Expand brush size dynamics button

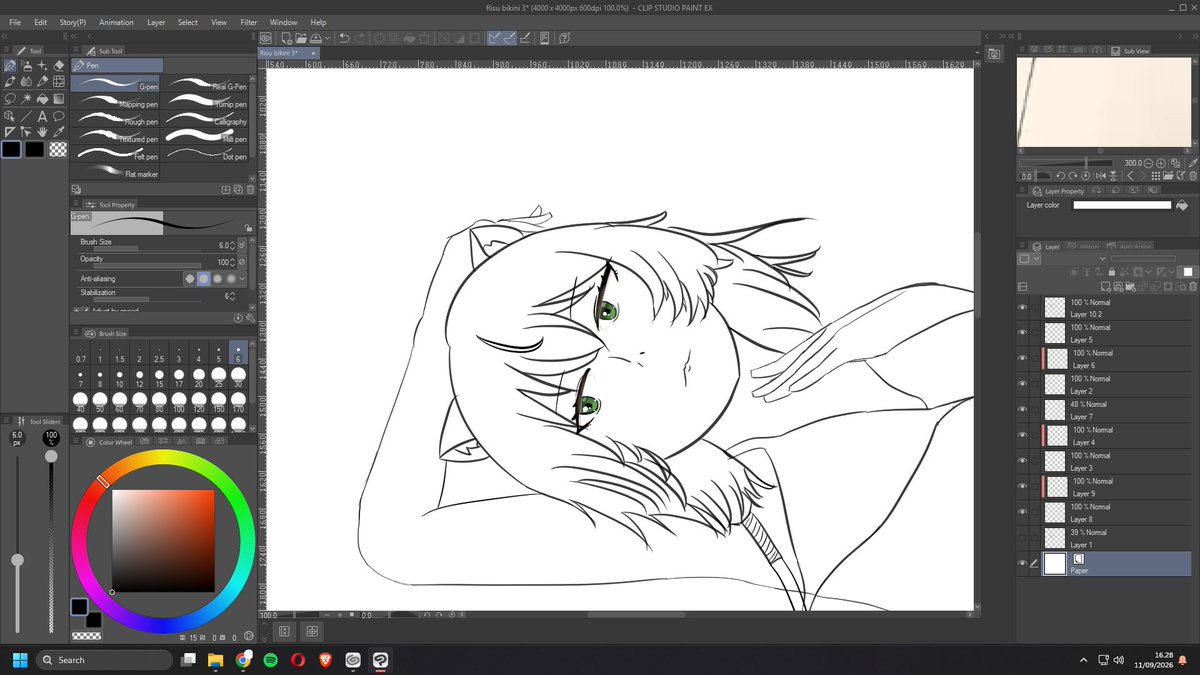click(242, 245)
